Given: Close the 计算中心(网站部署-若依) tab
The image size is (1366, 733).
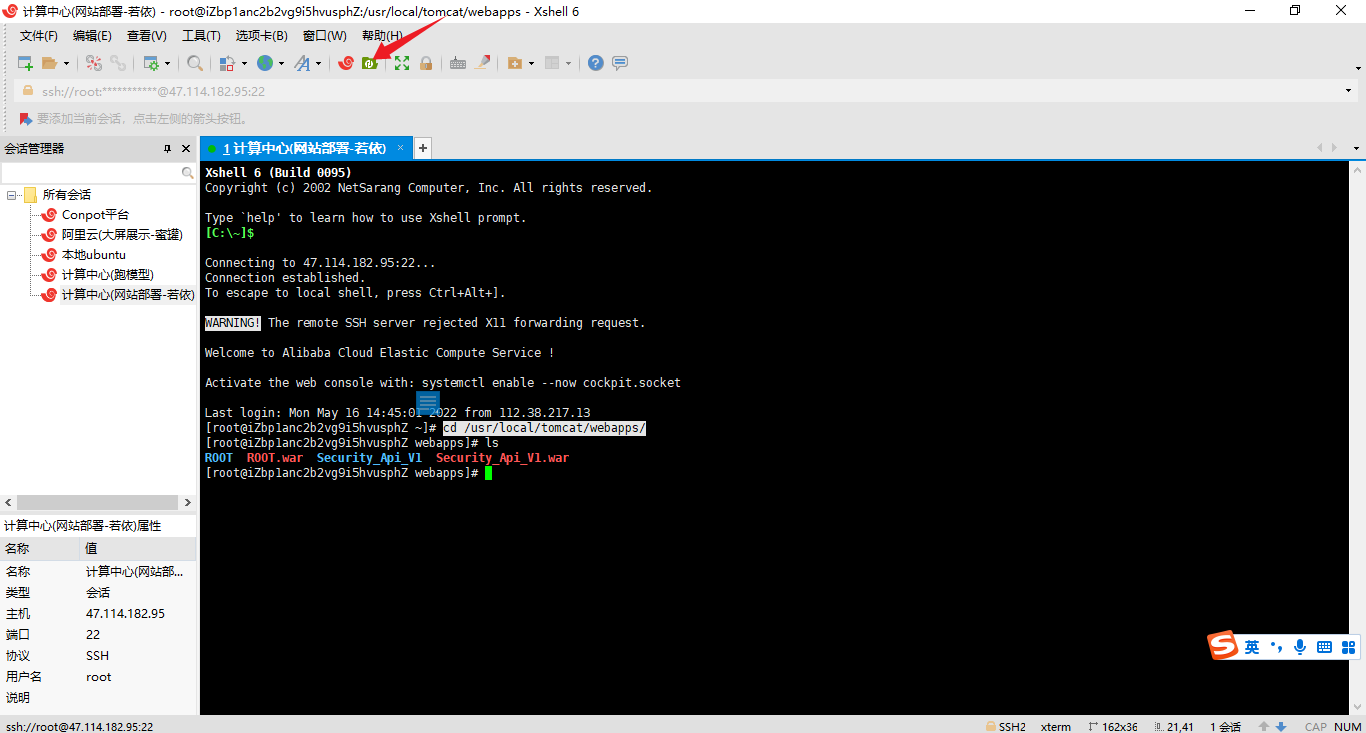Looking at the screenshot, I should coord(401,148).
